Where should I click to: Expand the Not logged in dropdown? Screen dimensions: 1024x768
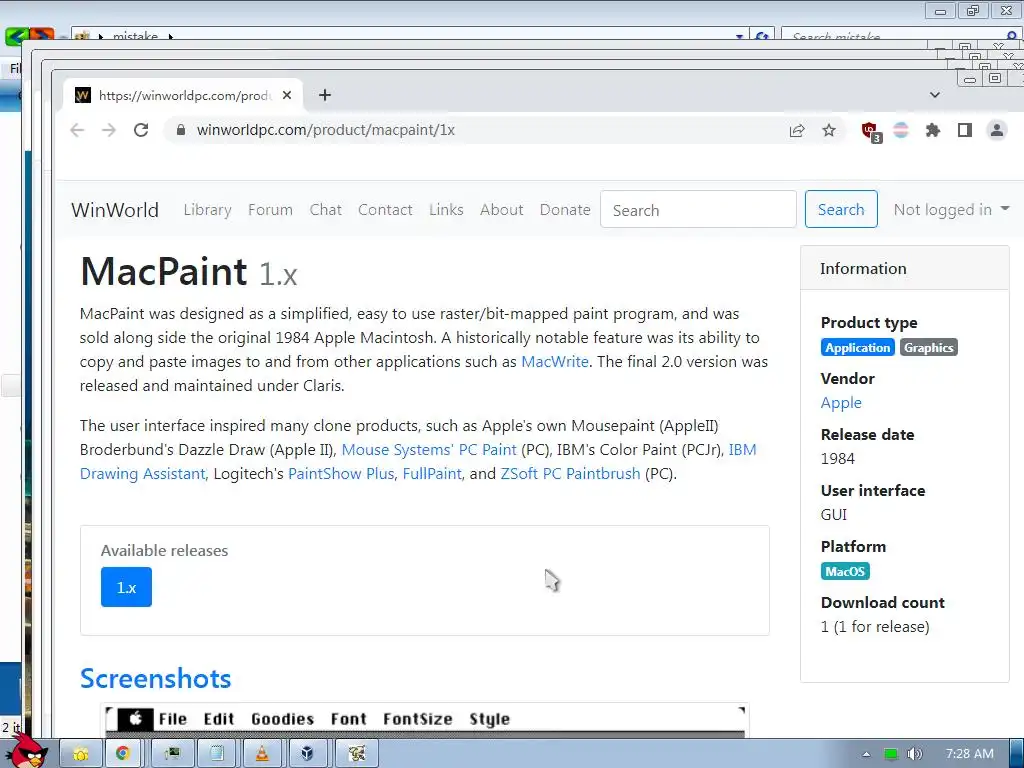[x=952, y=210]
